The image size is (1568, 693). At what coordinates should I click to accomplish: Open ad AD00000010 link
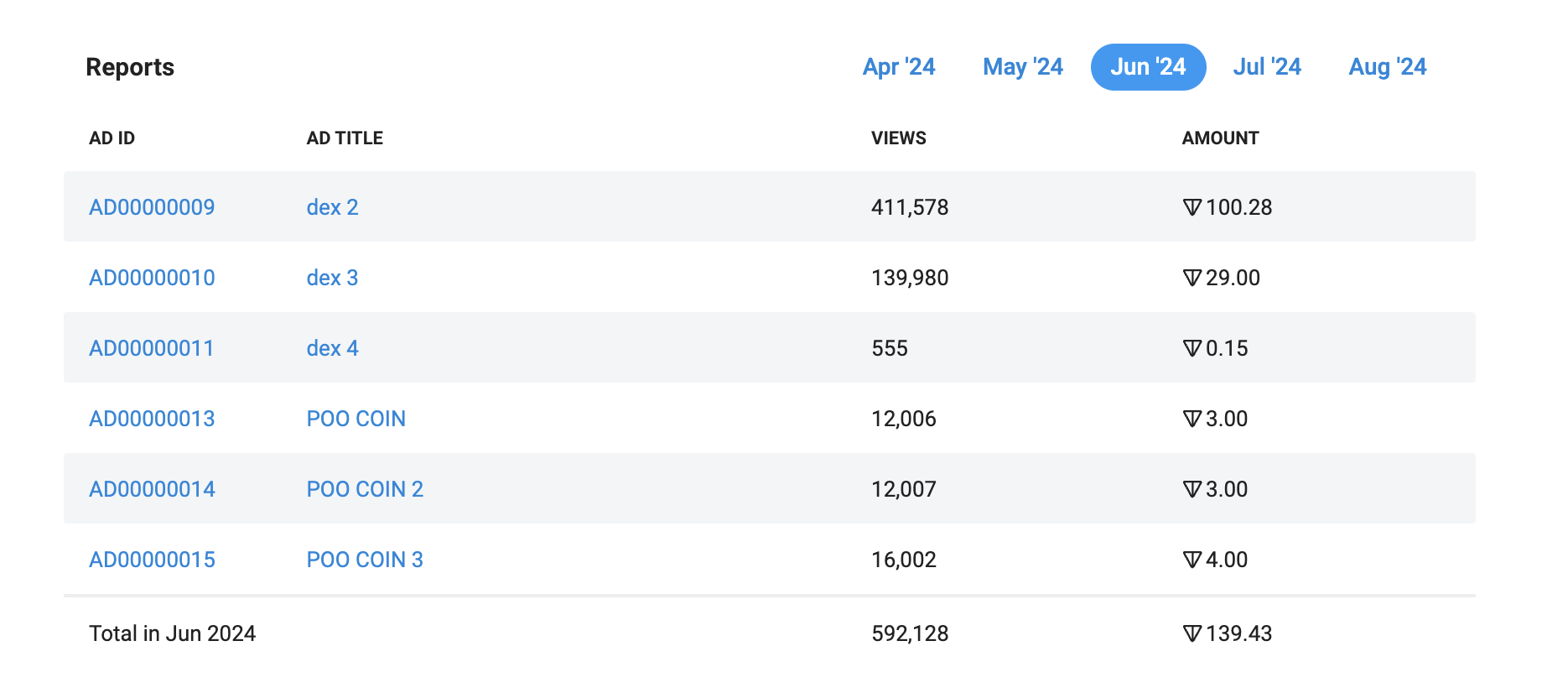coord(152,278)
